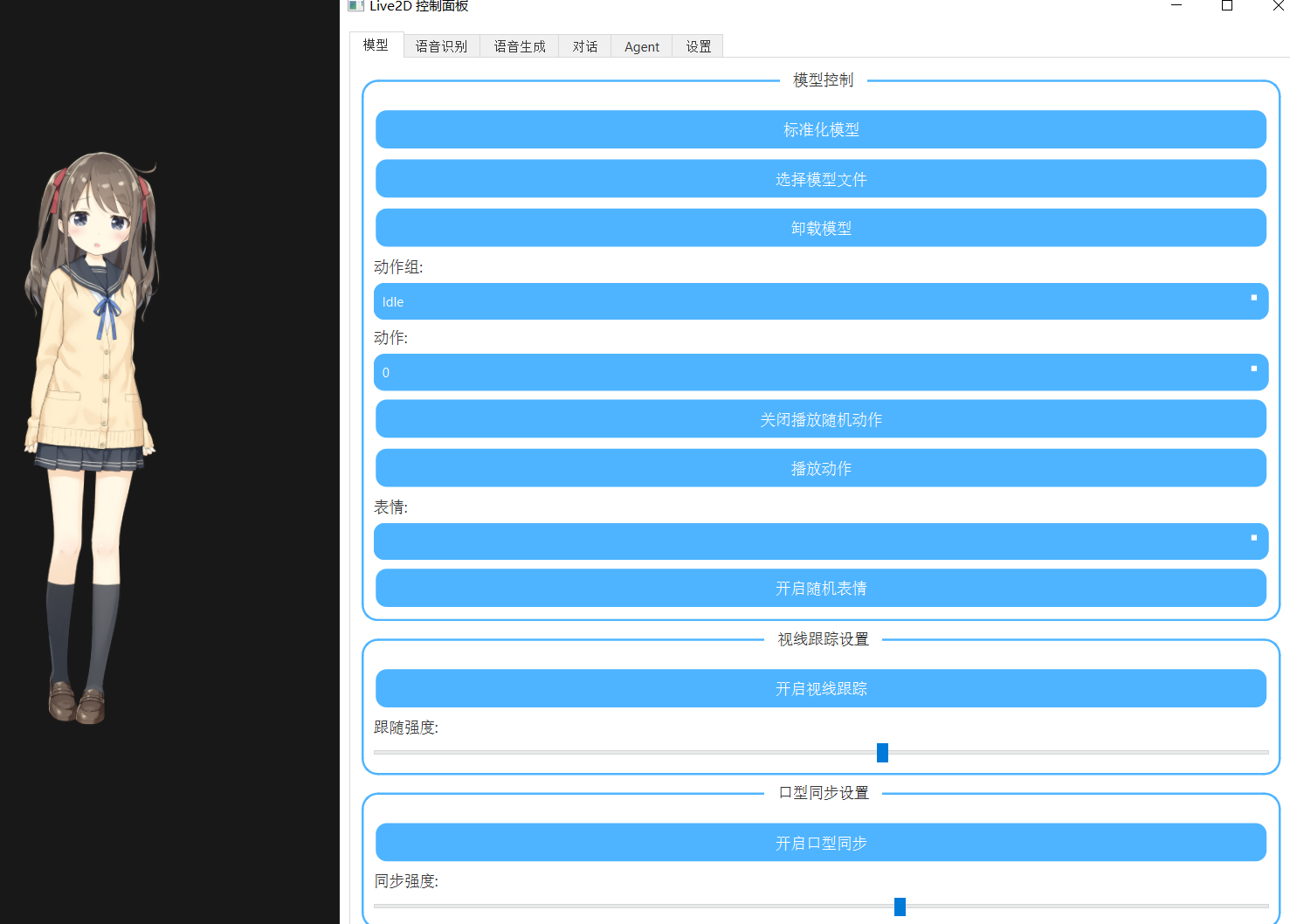
Task: Click the 同步强度 slider handle
Action: click(x=900, y=907)
